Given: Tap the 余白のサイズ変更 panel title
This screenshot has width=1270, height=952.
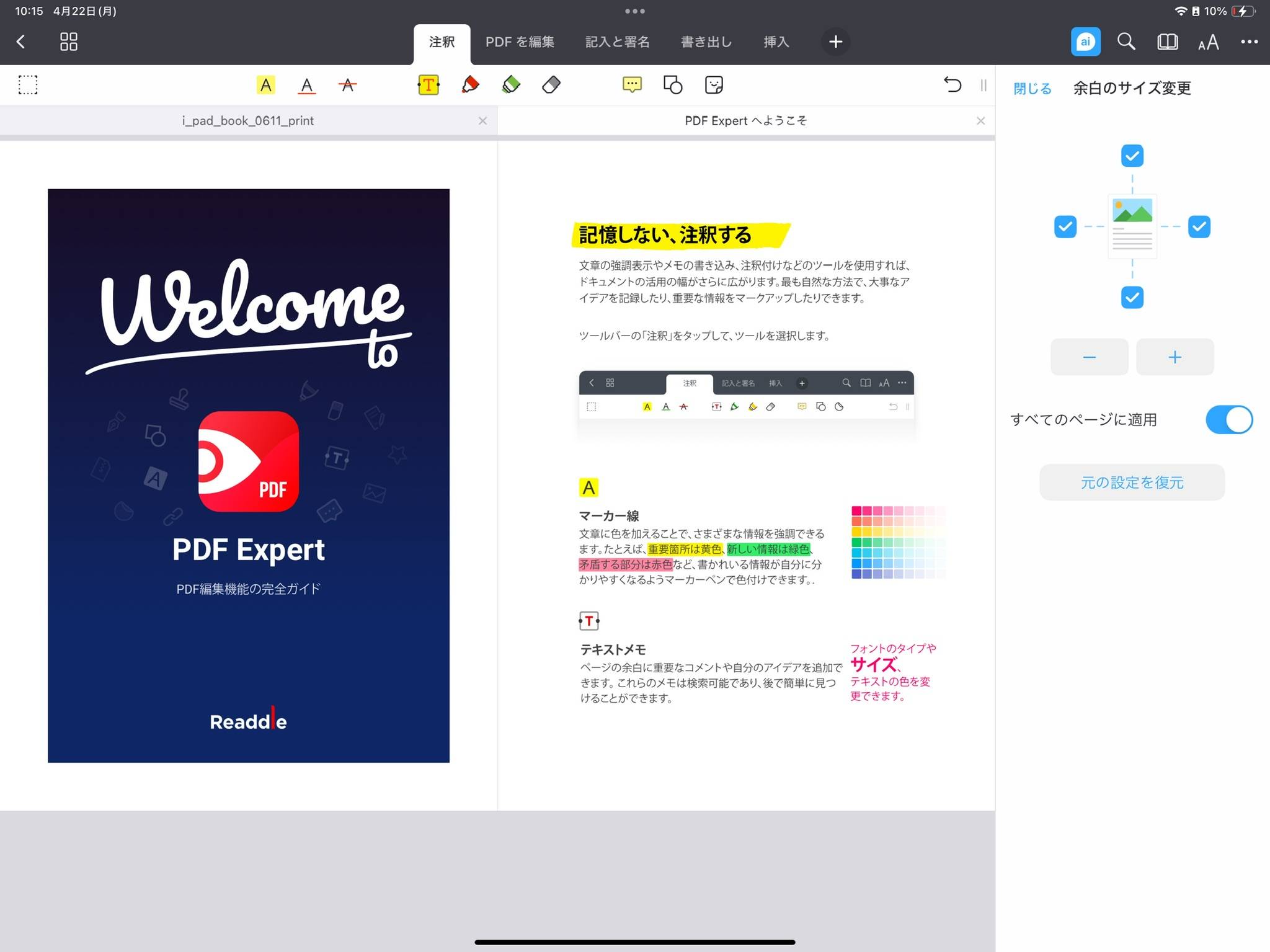Looking at the screenshot, I should click(x=1132, y=88).
